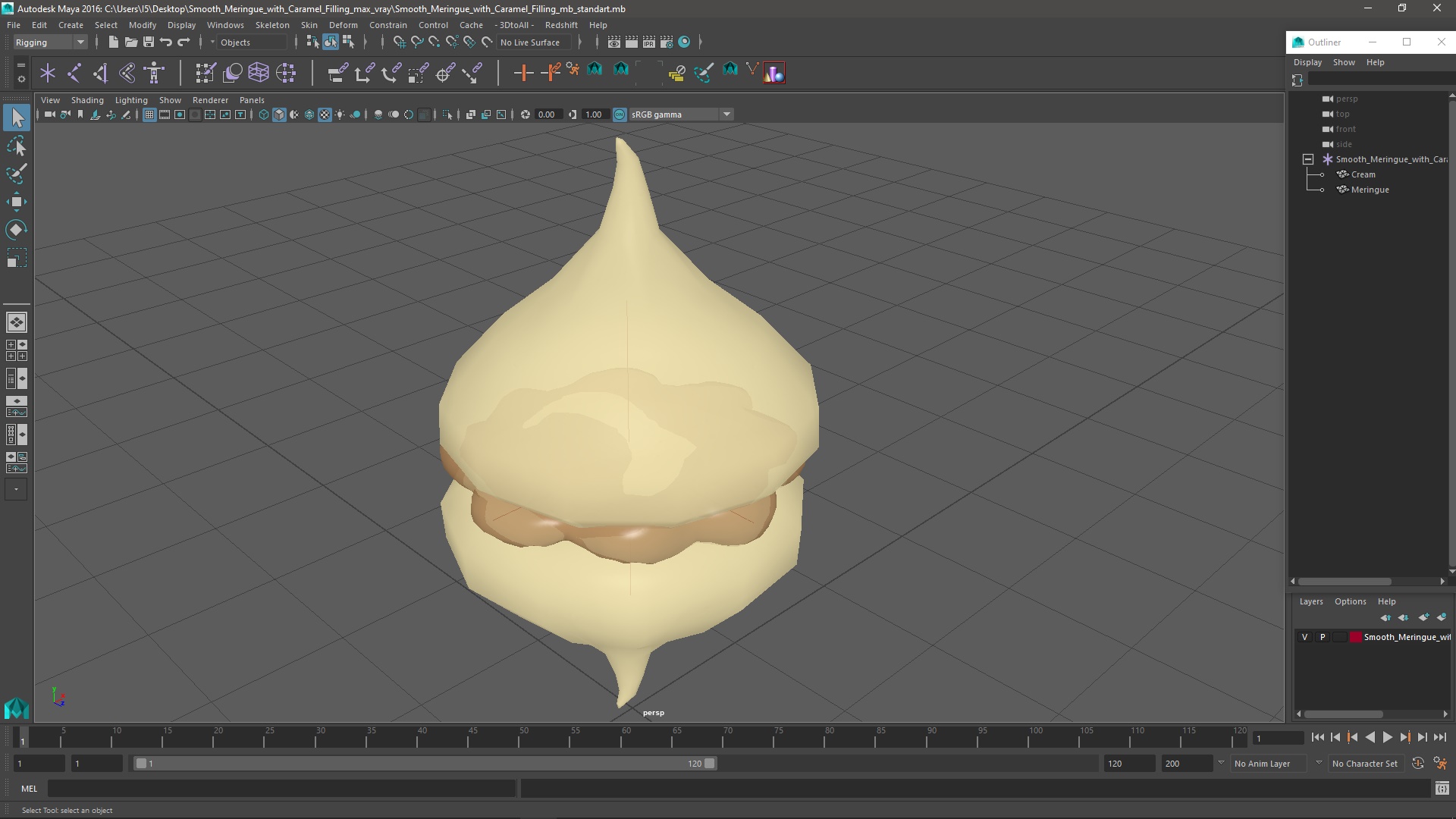The width and height of the screenshot is (1456, 819).
Task: Click the red layer color swatch
Action: click(x=1355, y=637)
